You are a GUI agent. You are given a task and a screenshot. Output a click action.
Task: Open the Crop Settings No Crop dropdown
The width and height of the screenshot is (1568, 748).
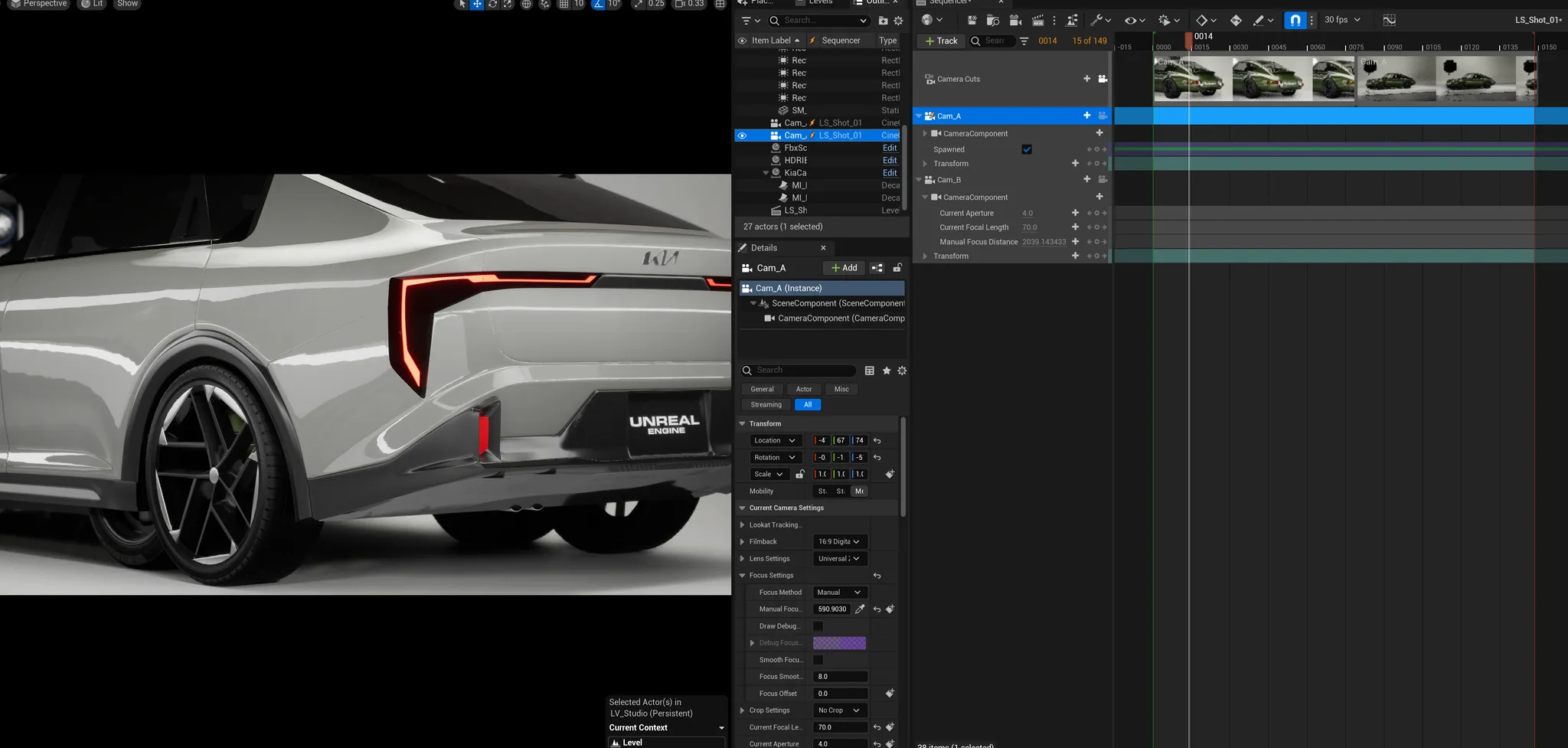click(840, 710)
